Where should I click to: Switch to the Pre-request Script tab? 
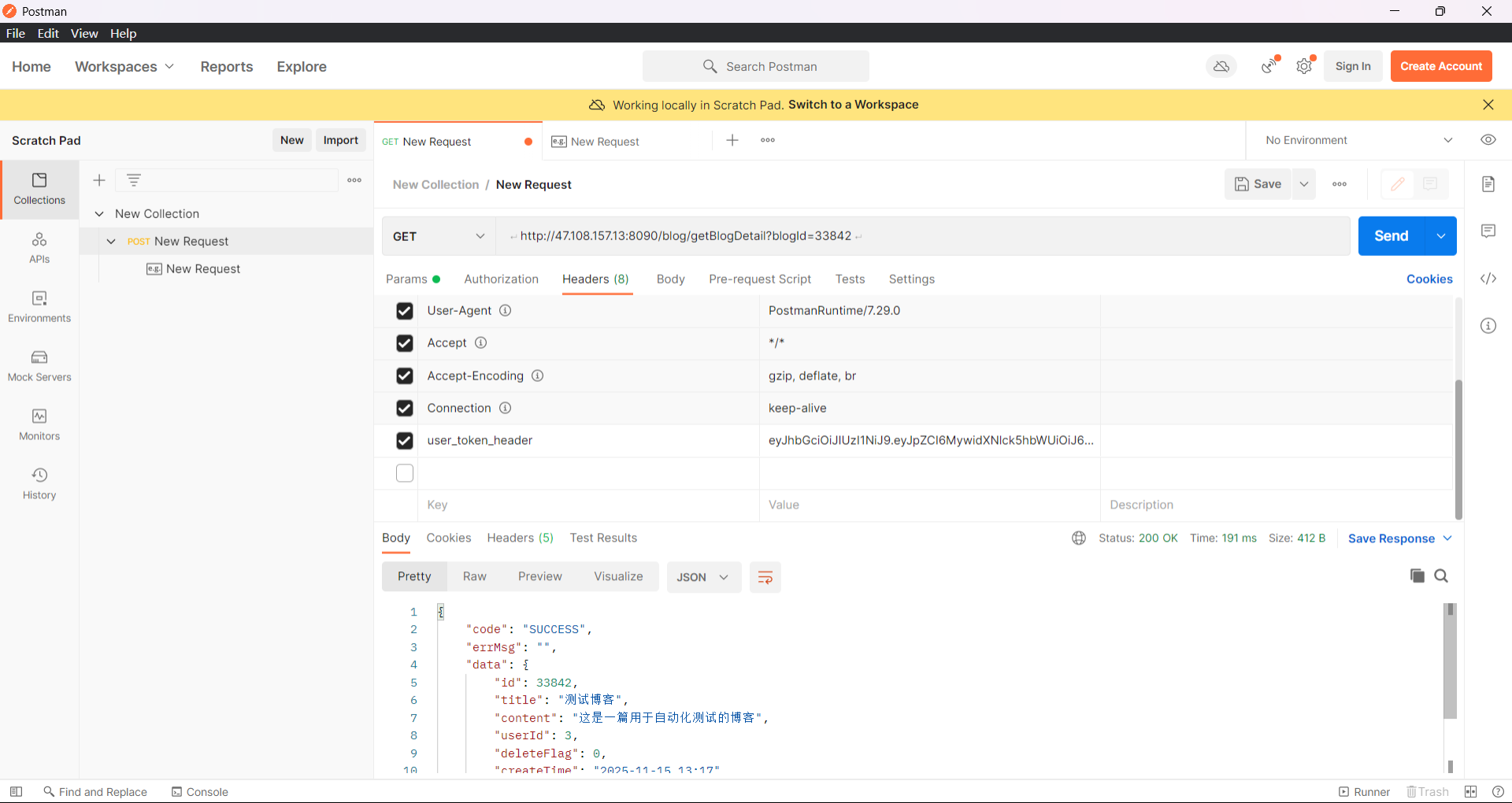click(x=759, y=279)
